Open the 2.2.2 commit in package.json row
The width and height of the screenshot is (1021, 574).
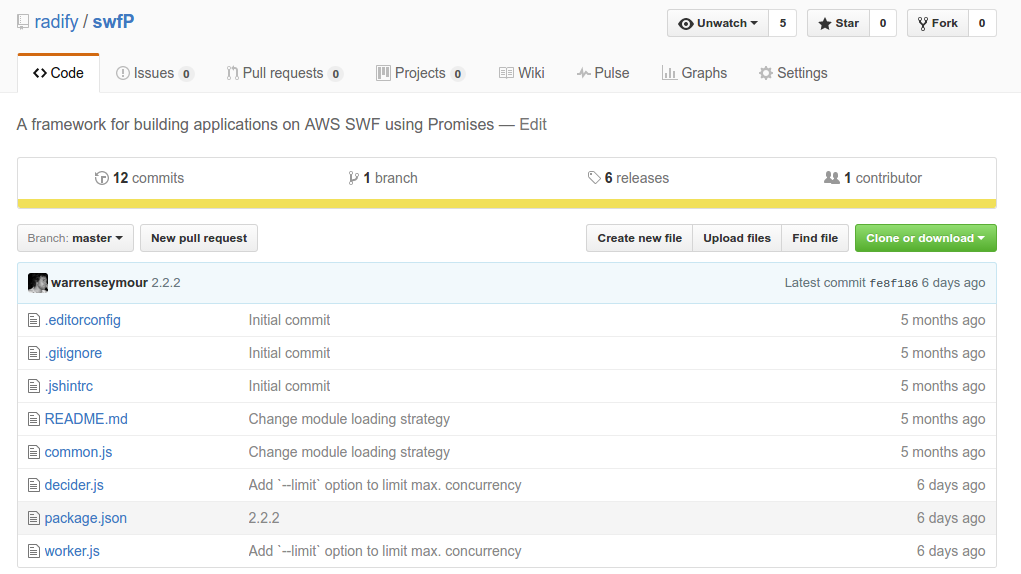point(264,518)
